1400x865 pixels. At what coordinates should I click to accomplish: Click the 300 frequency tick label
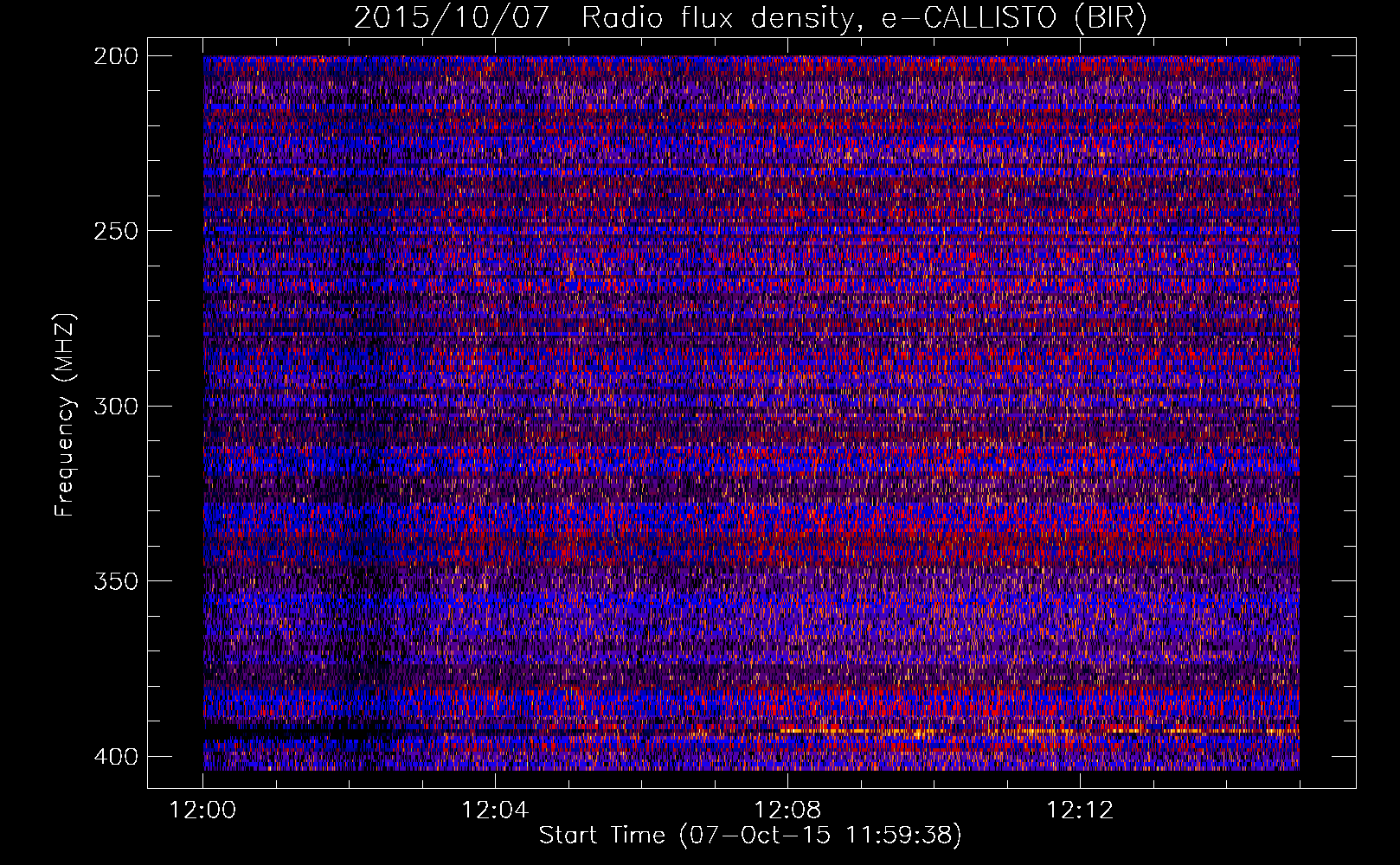tap(115, 406)
